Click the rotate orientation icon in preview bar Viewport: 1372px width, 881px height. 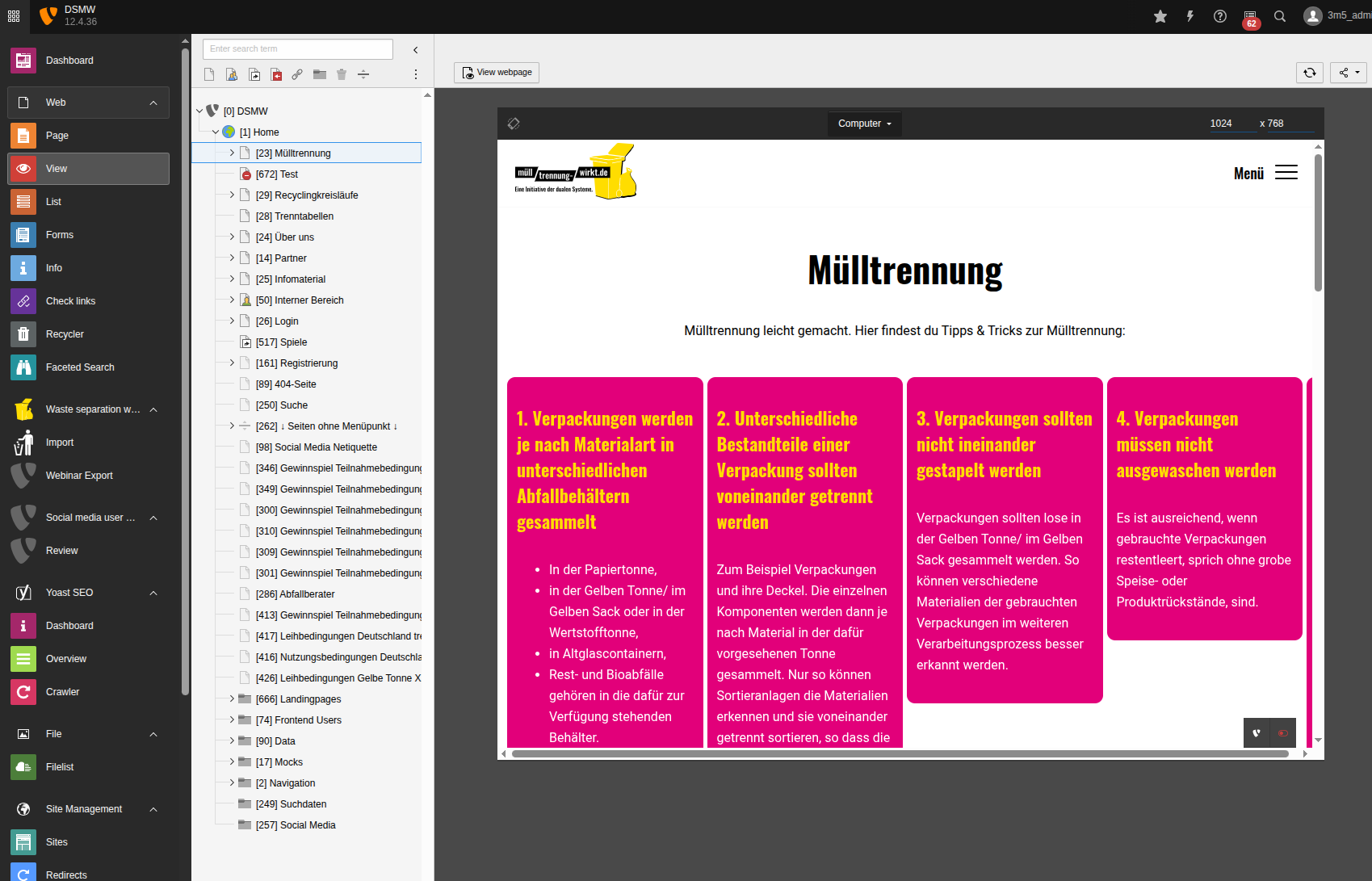click(x=514, y=124)
